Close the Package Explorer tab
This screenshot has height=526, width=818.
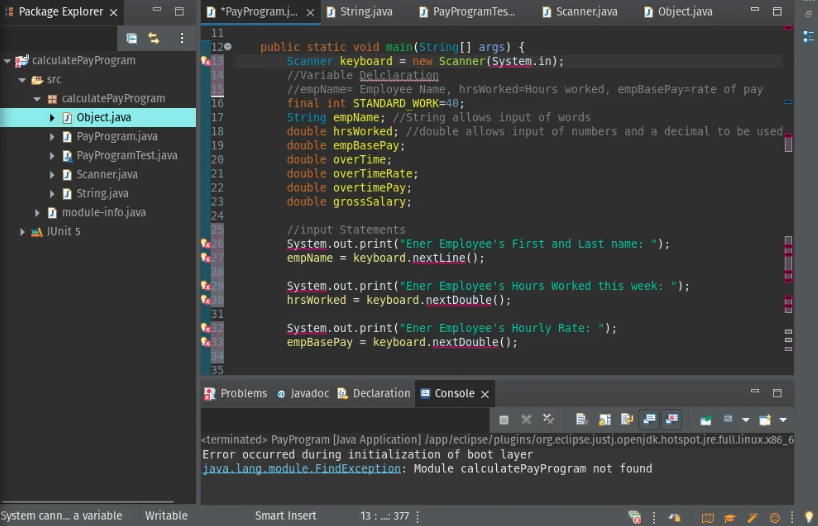(113, 13)
